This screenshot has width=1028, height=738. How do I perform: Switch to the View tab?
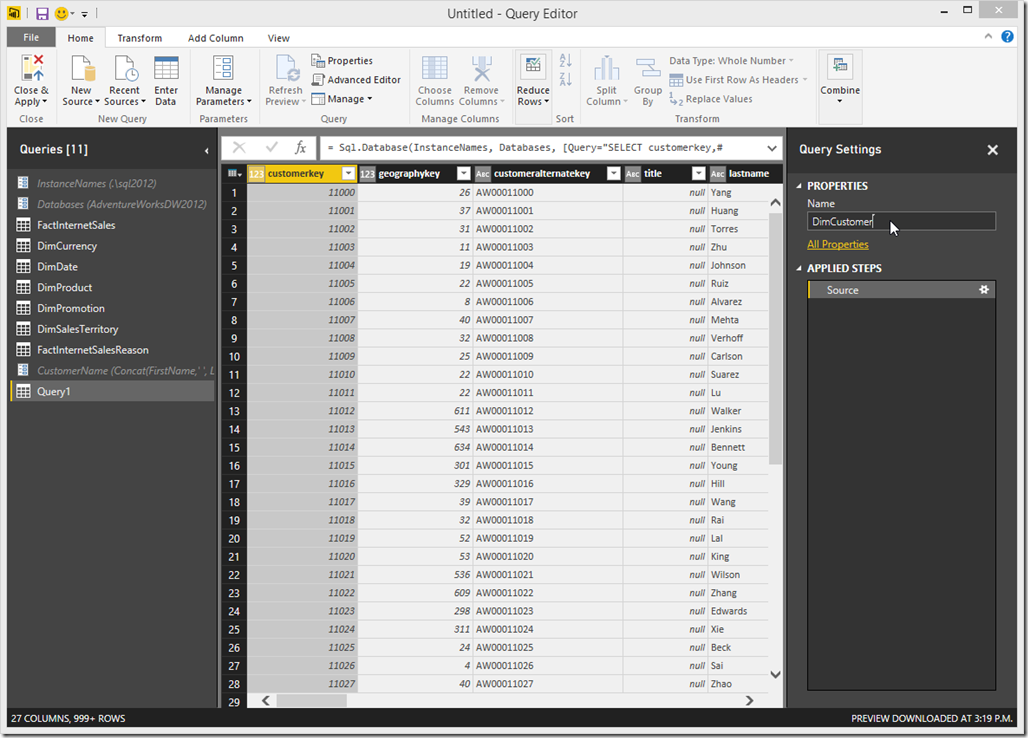coord(279,38)
